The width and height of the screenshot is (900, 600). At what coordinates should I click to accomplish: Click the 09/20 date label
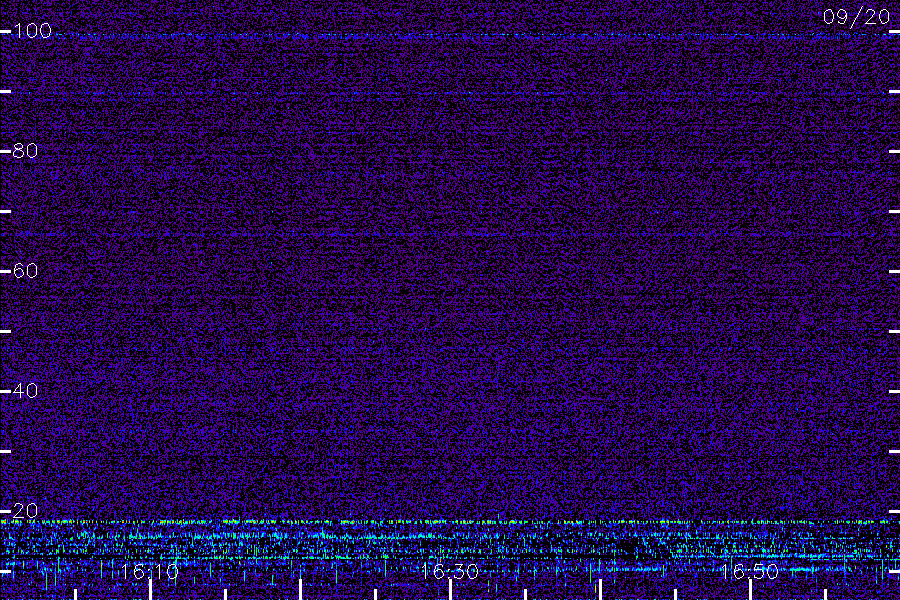click(x=856, y=17)
